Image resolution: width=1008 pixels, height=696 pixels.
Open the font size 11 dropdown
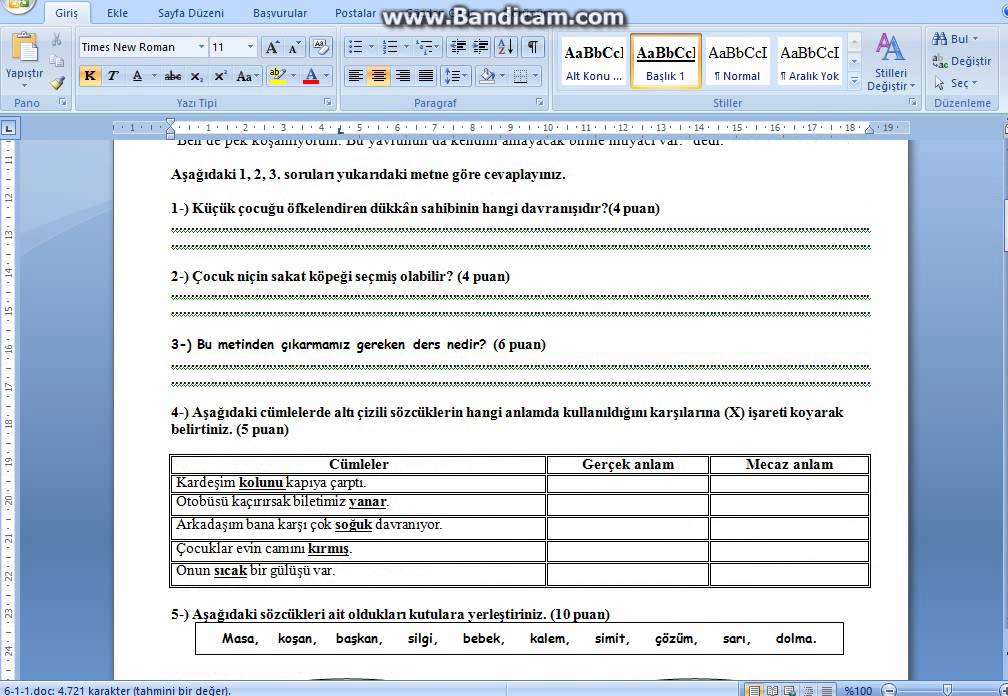coord(251,47)
